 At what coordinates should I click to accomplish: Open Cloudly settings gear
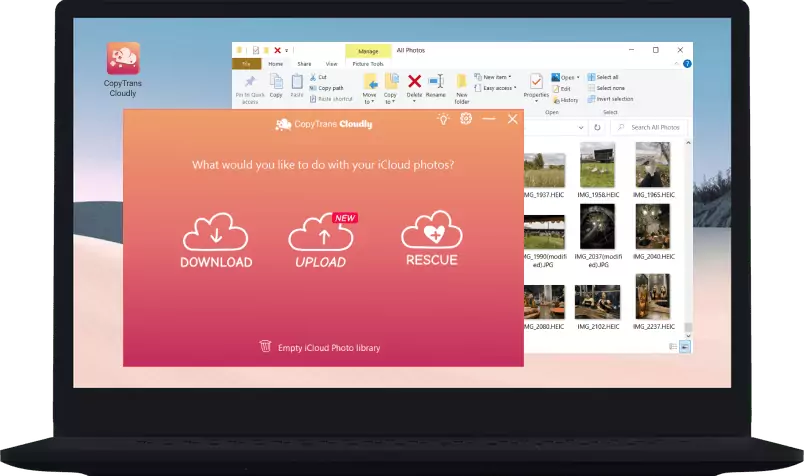click(466, 118)
